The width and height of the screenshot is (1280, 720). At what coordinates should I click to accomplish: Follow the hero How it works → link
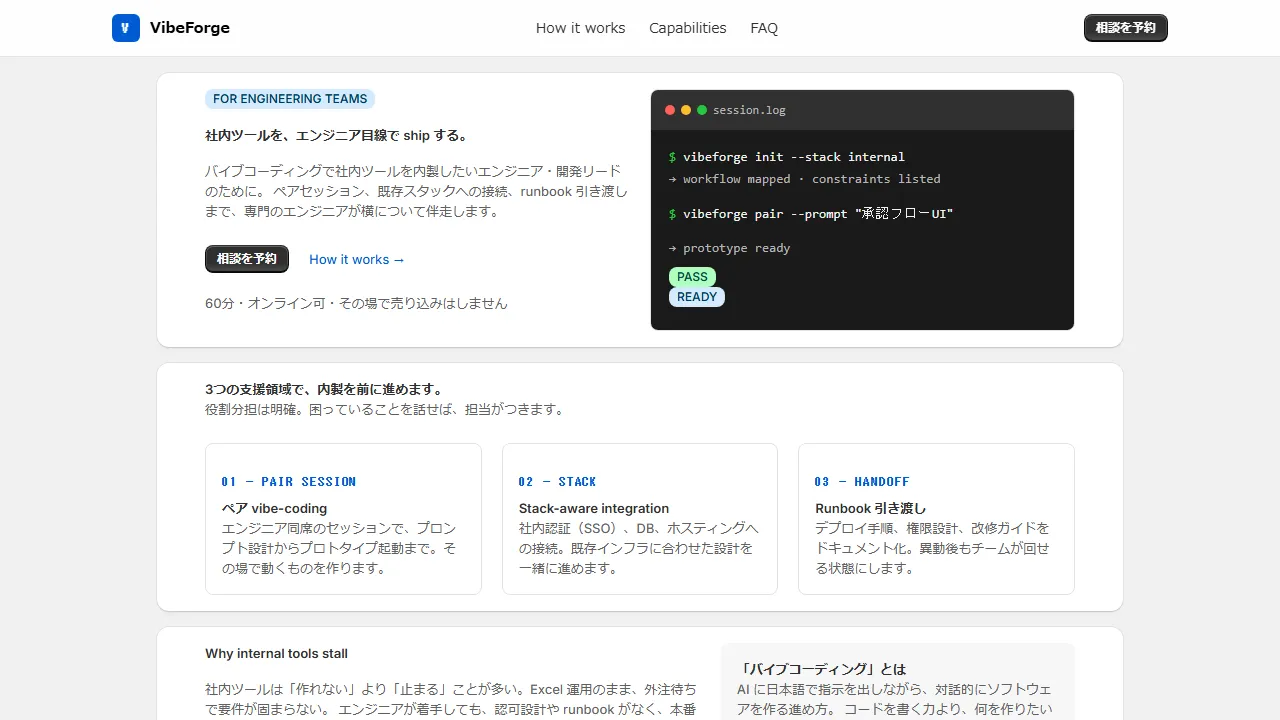tap(357, 259)
